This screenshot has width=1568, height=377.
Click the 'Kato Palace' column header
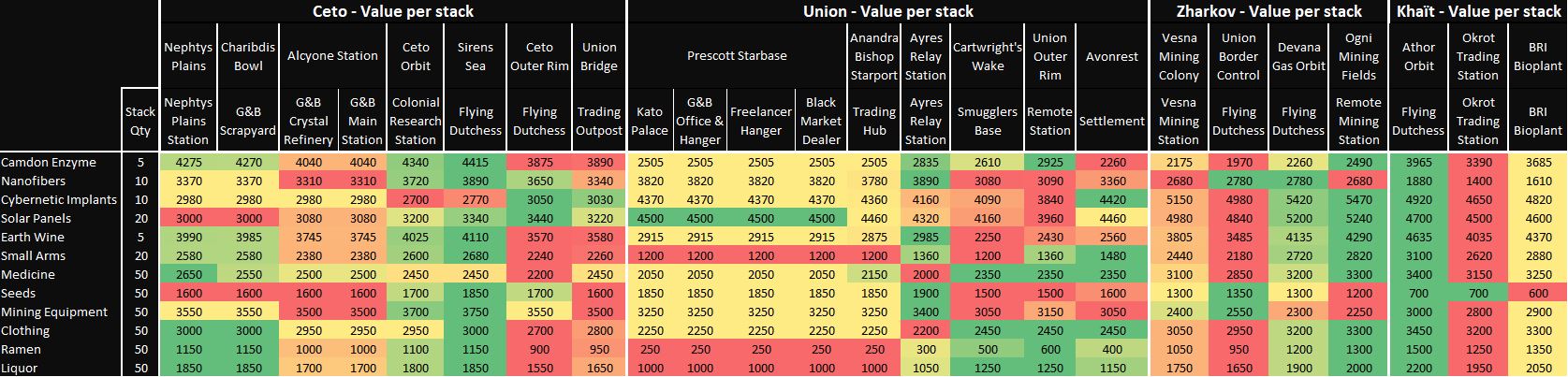(x=650, y=121)
